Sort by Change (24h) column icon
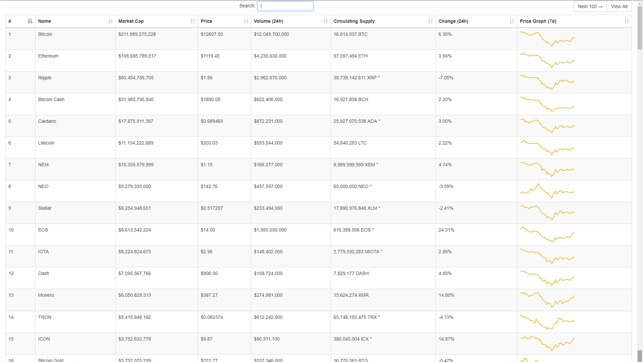Viewport: 643px width, 362px height. (511, 21)
